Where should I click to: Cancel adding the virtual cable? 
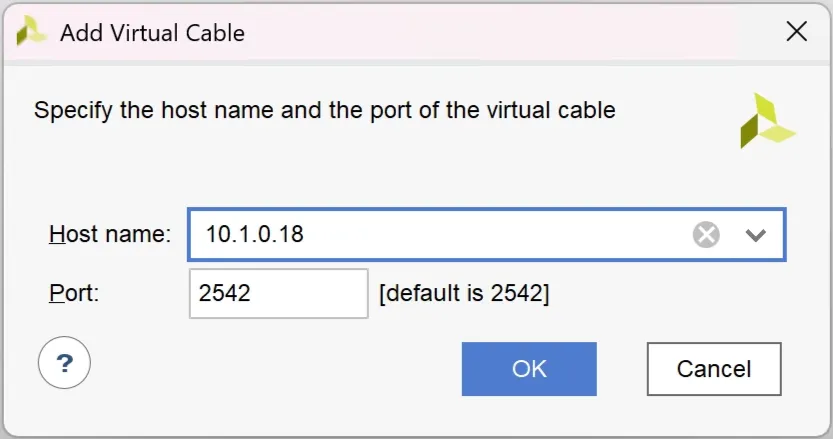click(x=713, y=368)
